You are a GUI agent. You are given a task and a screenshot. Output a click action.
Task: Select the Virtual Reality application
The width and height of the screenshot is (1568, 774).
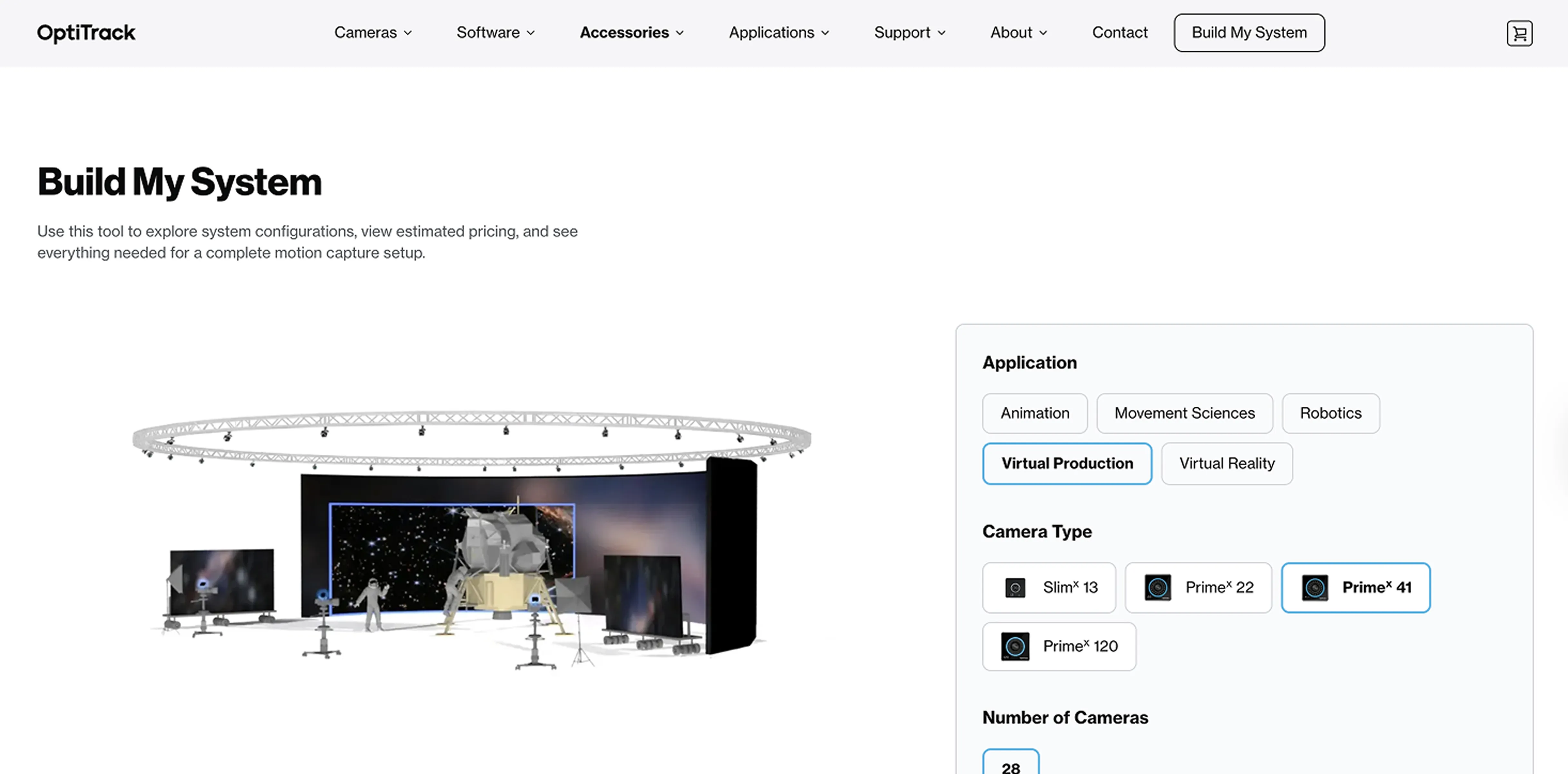1226,464
